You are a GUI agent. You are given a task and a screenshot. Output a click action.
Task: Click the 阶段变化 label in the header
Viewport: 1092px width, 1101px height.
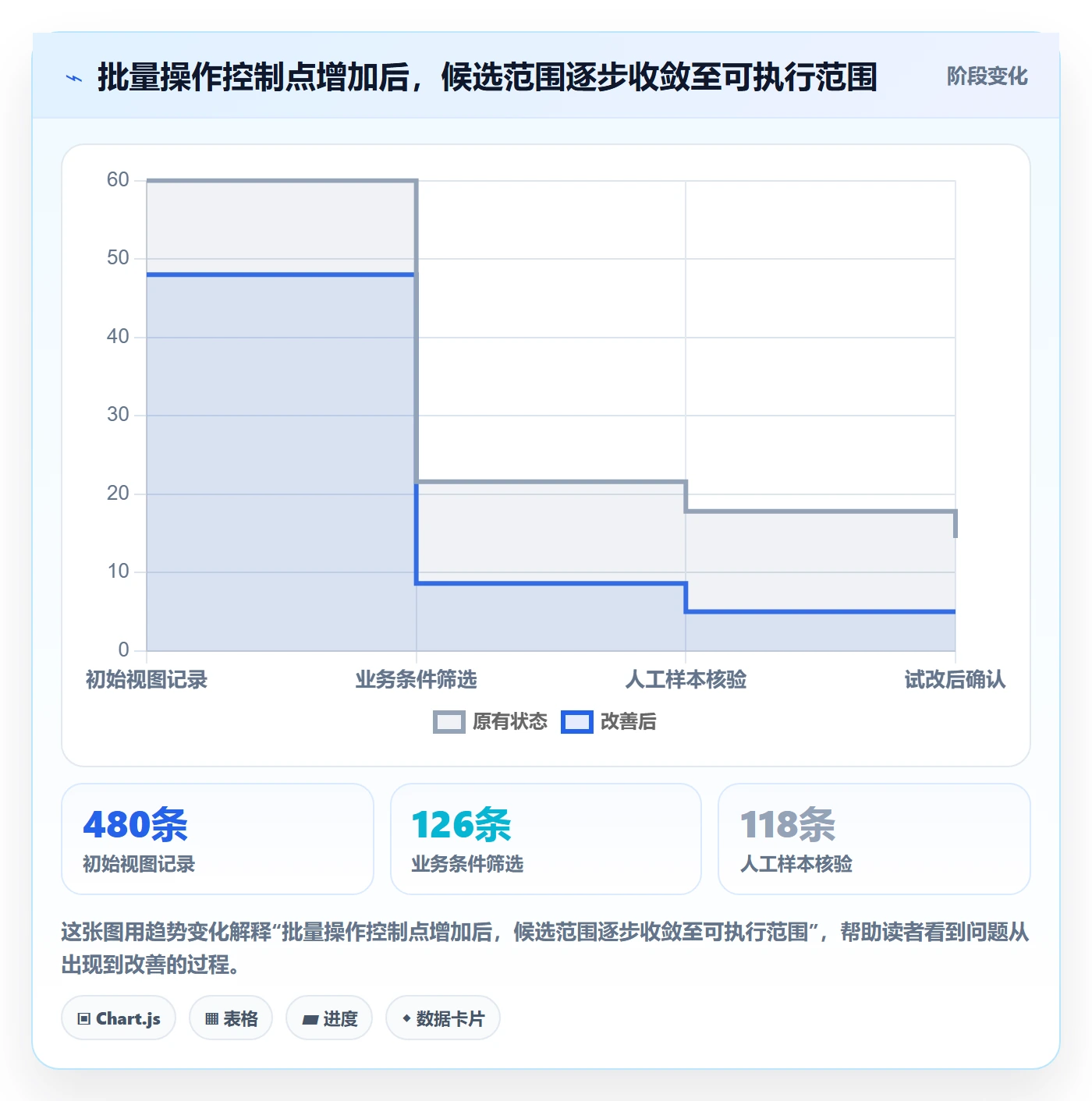tap(987, 76)
